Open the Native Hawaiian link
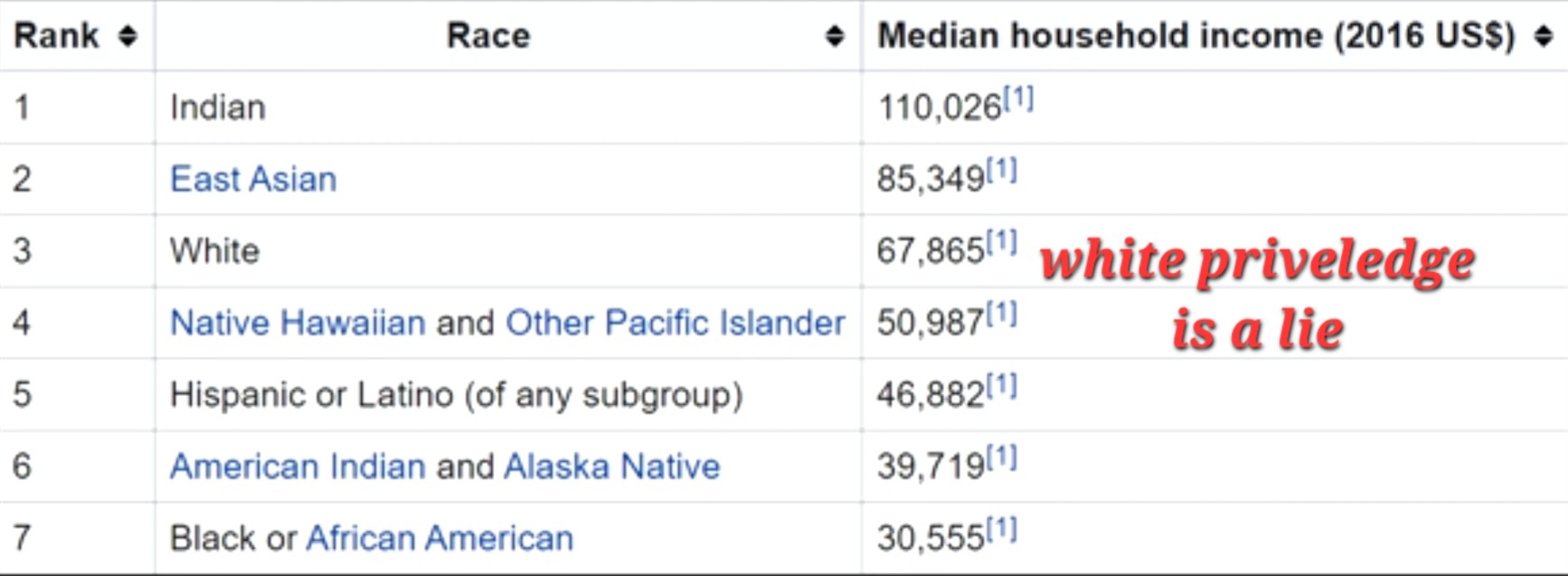The image size is (1568, 576). (298, 323)
